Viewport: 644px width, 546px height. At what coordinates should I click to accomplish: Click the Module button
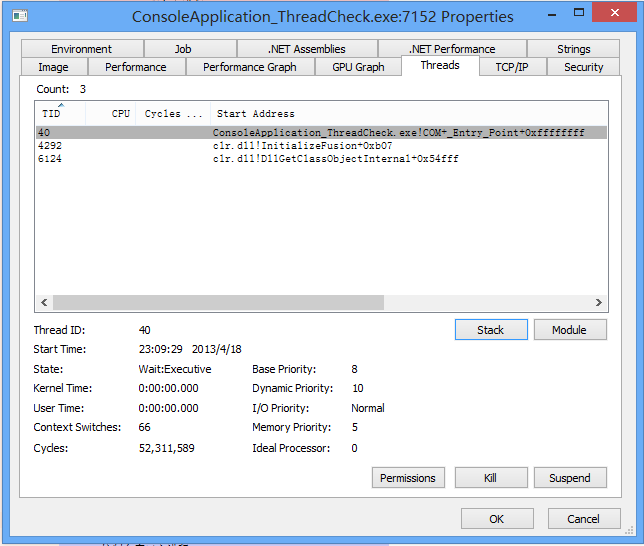click(x=569, y=330)
